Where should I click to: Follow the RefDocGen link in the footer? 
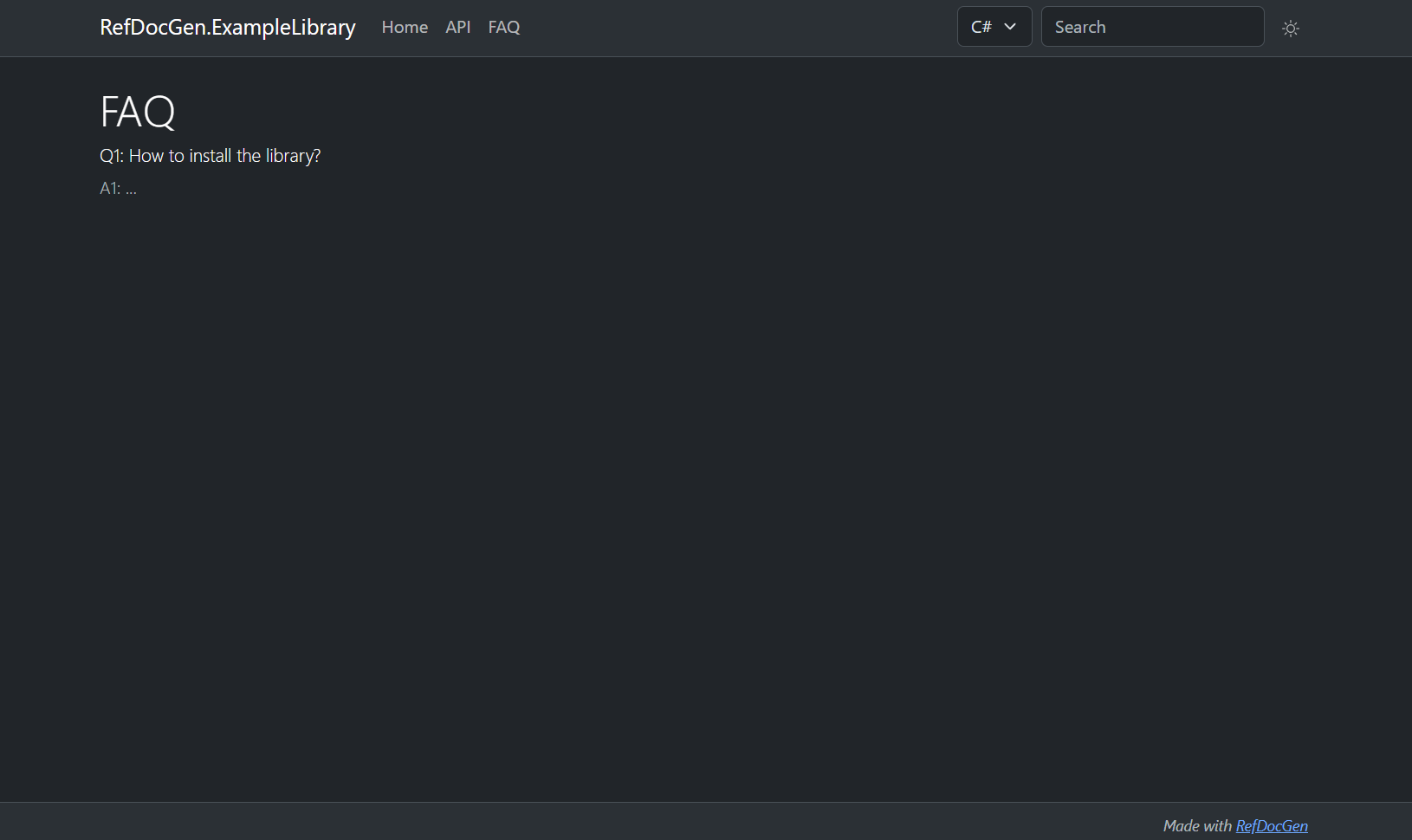pos(1272,825)
